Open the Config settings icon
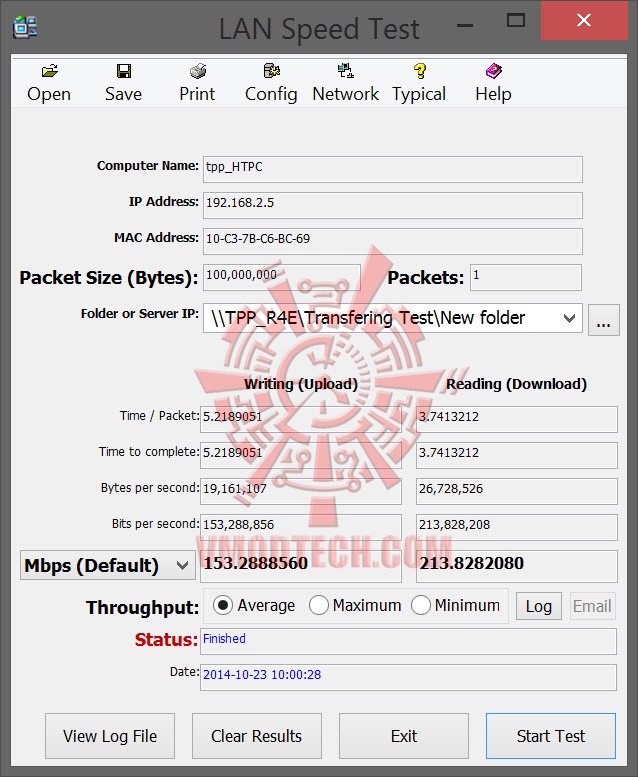638x777 pixels. pyautogui.click(x=271, y=71)
